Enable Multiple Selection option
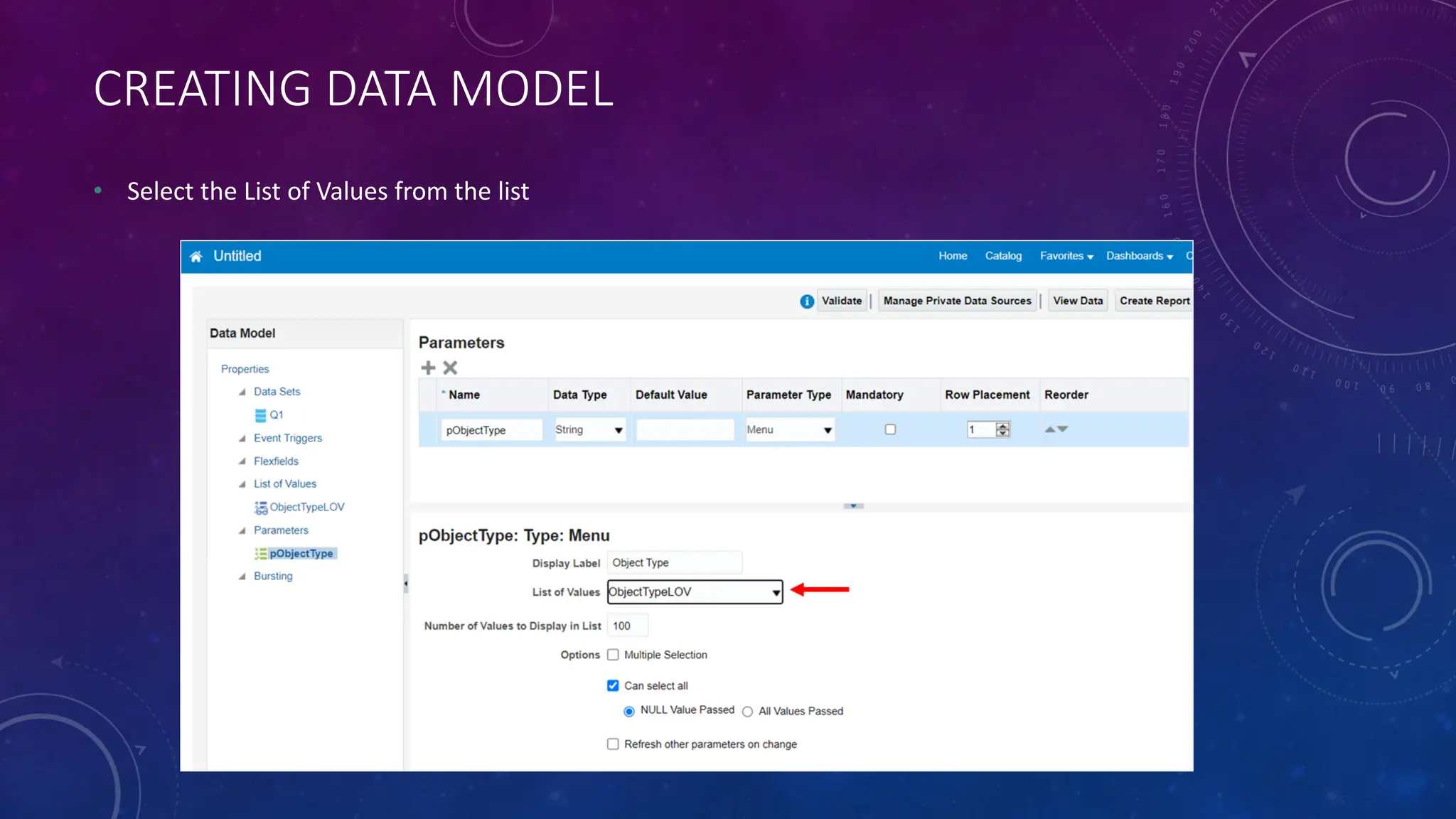Image resolution: width=1456 pixels, height=819 pixels. click(613, 655)
